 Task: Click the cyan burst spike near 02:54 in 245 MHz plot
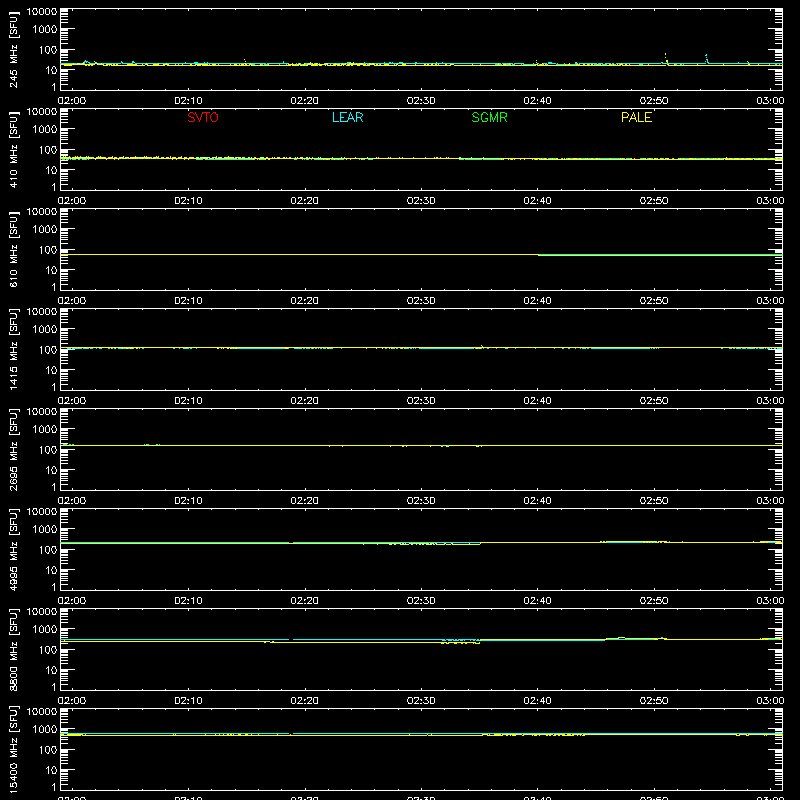pyautogui.click(x=707, y=59)
